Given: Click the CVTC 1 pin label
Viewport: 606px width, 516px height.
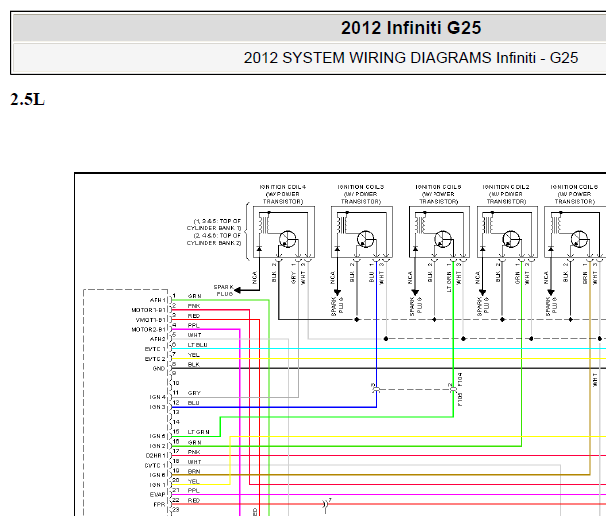Looking at the screenshot, I should click(x=155, y=466).
